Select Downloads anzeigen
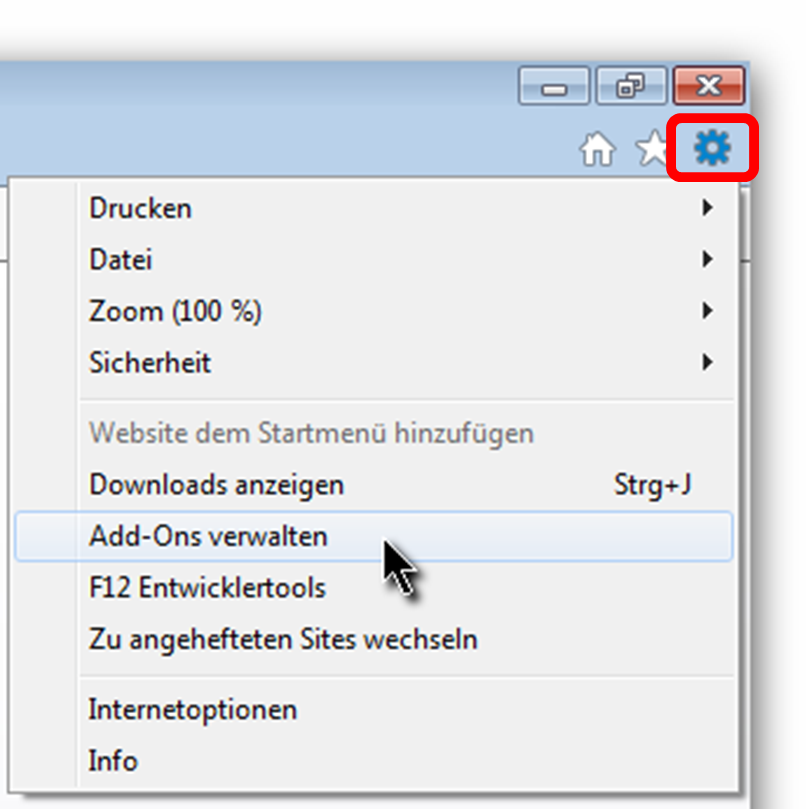 click(x=373, y=485)
